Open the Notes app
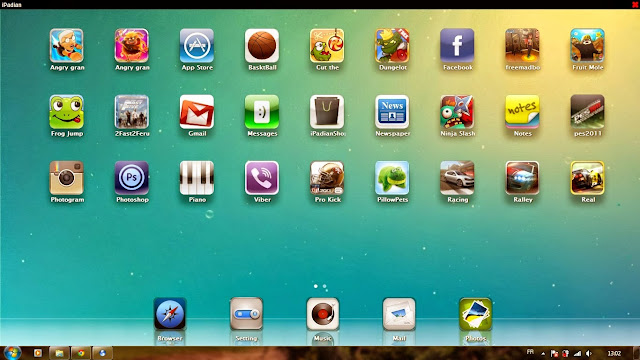 (522, 112)
